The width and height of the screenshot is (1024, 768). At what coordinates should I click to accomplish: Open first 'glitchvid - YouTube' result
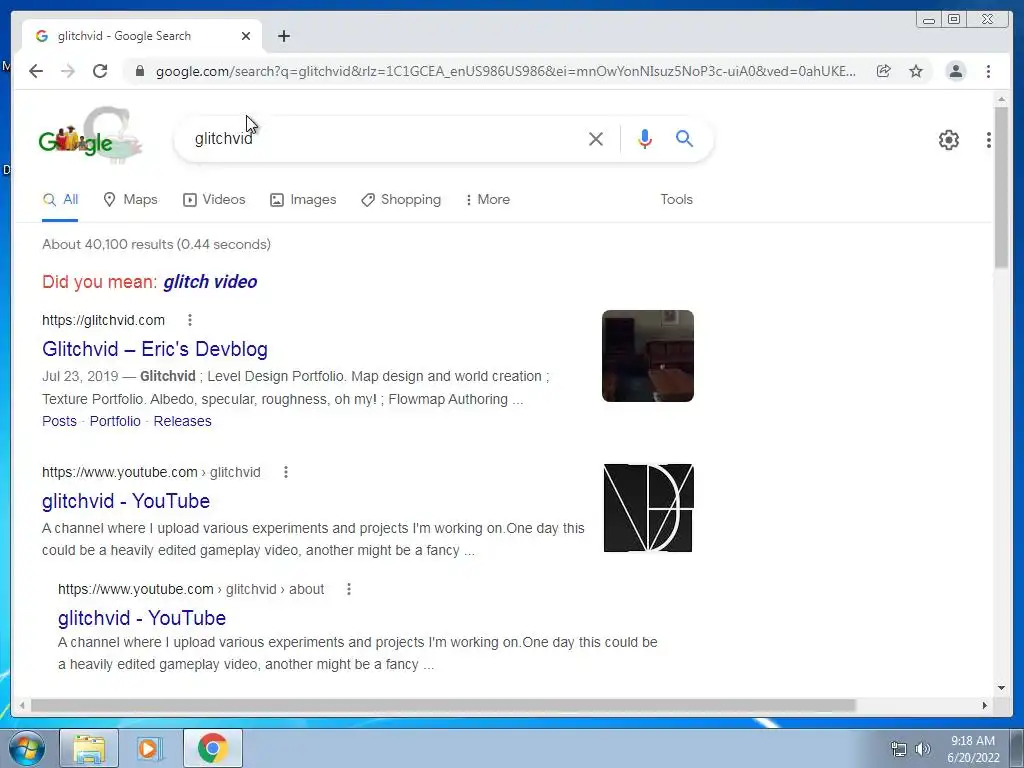point(126,501)
